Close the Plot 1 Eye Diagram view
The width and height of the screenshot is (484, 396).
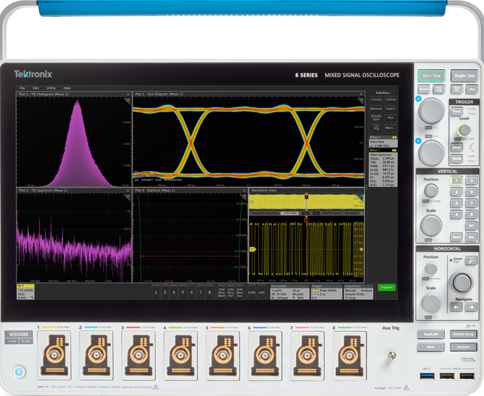coord(361,94)
